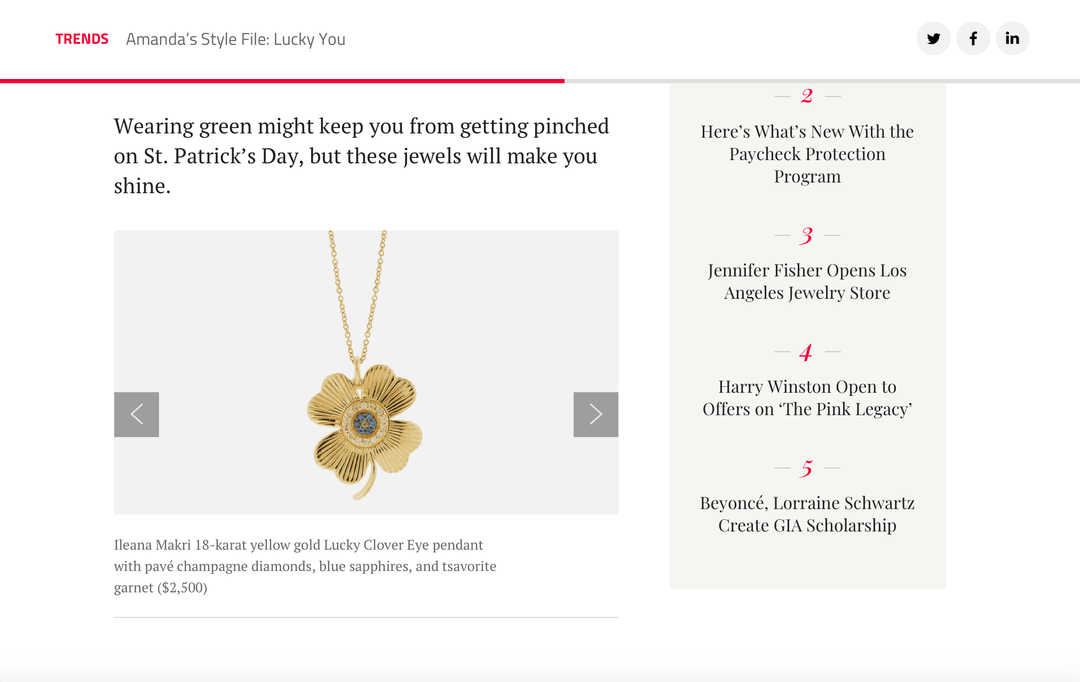Go to previous slideshow image
The width and height of the screenshot is (1080, 682).
(136, 414)
